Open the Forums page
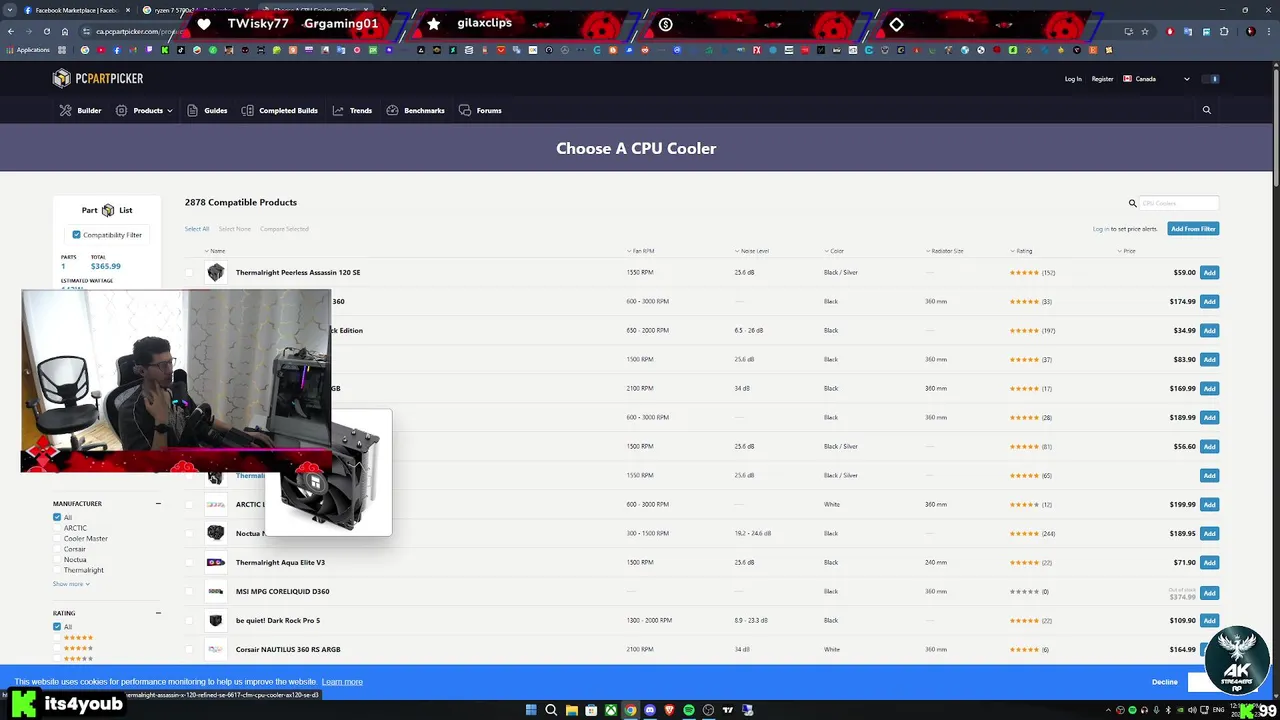 (480, 111)
